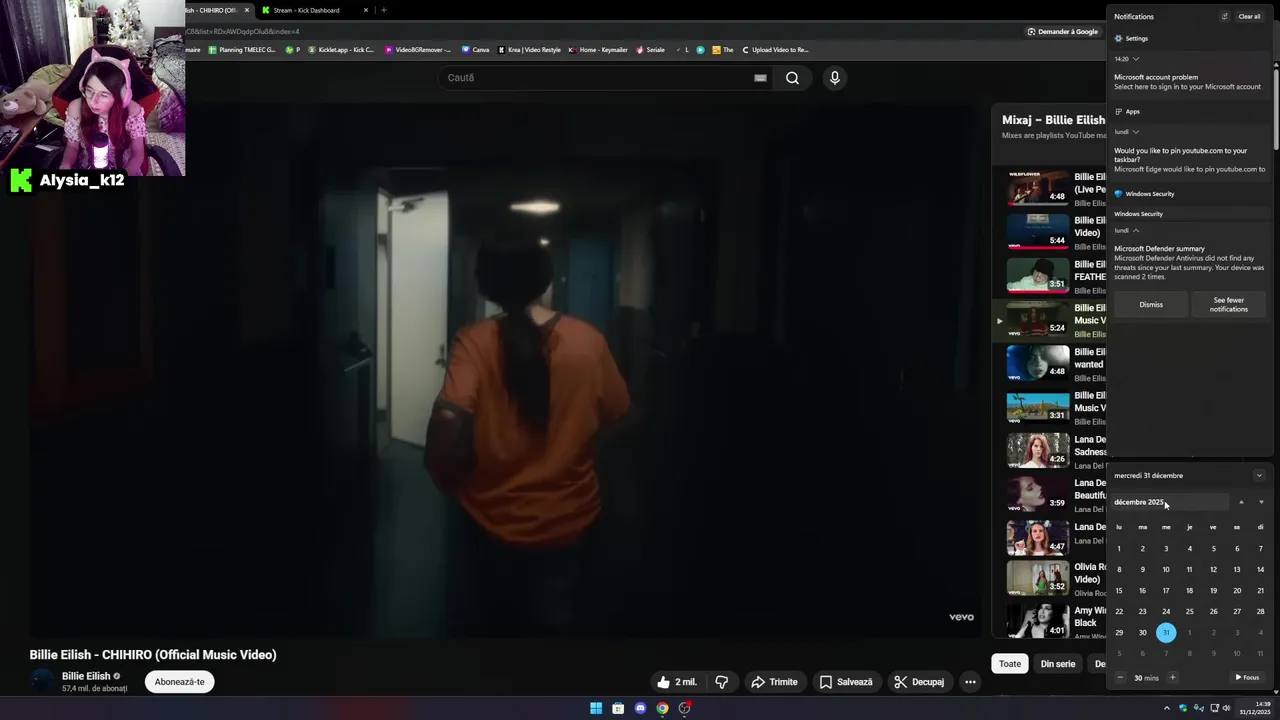
Task: Open a new browser tab with plus
Action: (x=384, y=10)
